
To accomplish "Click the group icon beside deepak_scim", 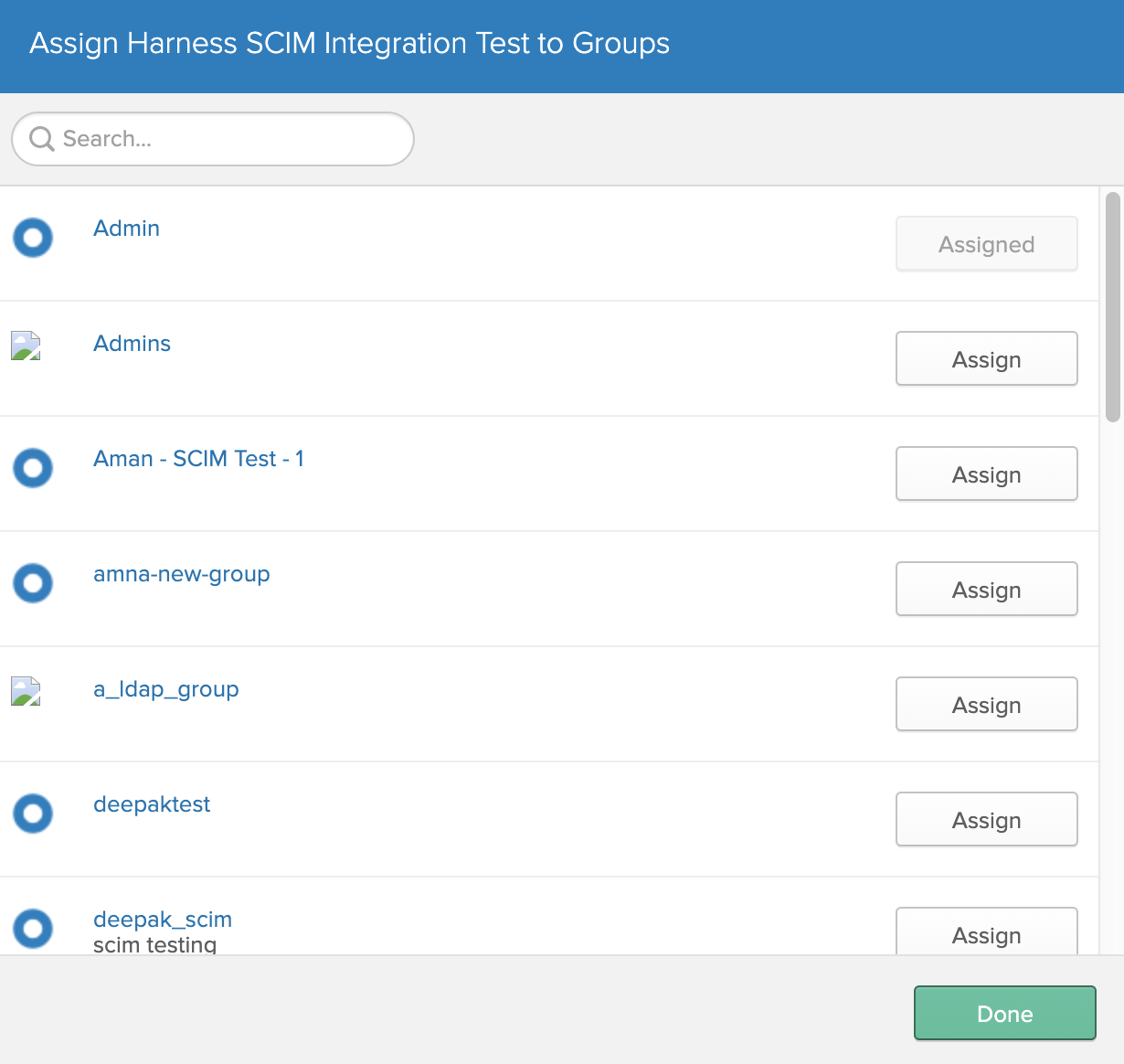I will click(33, 929).
